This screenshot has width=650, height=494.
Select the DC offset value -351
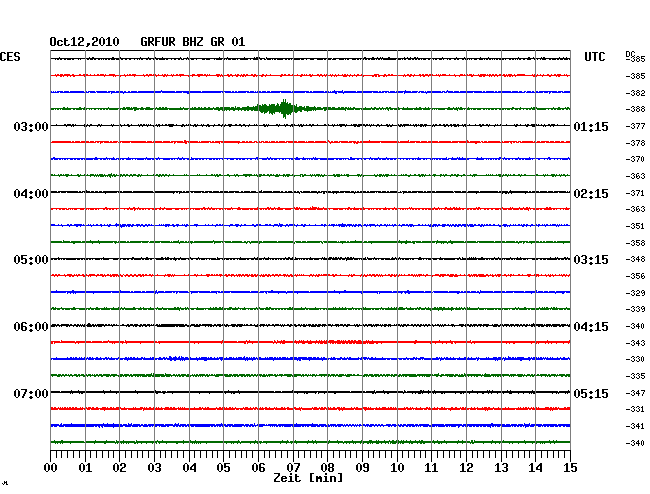(x=635, y=226)
